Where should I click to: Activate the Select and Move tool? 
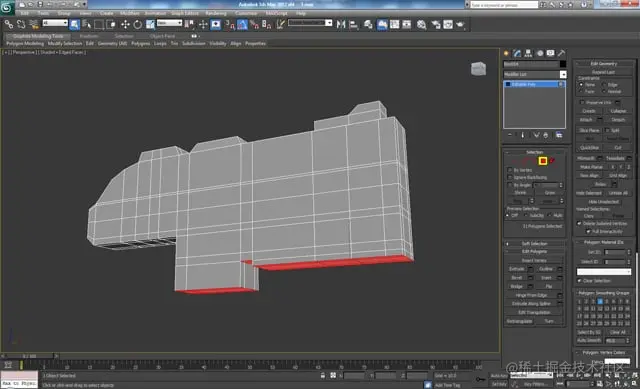click(x=125, y=25)
